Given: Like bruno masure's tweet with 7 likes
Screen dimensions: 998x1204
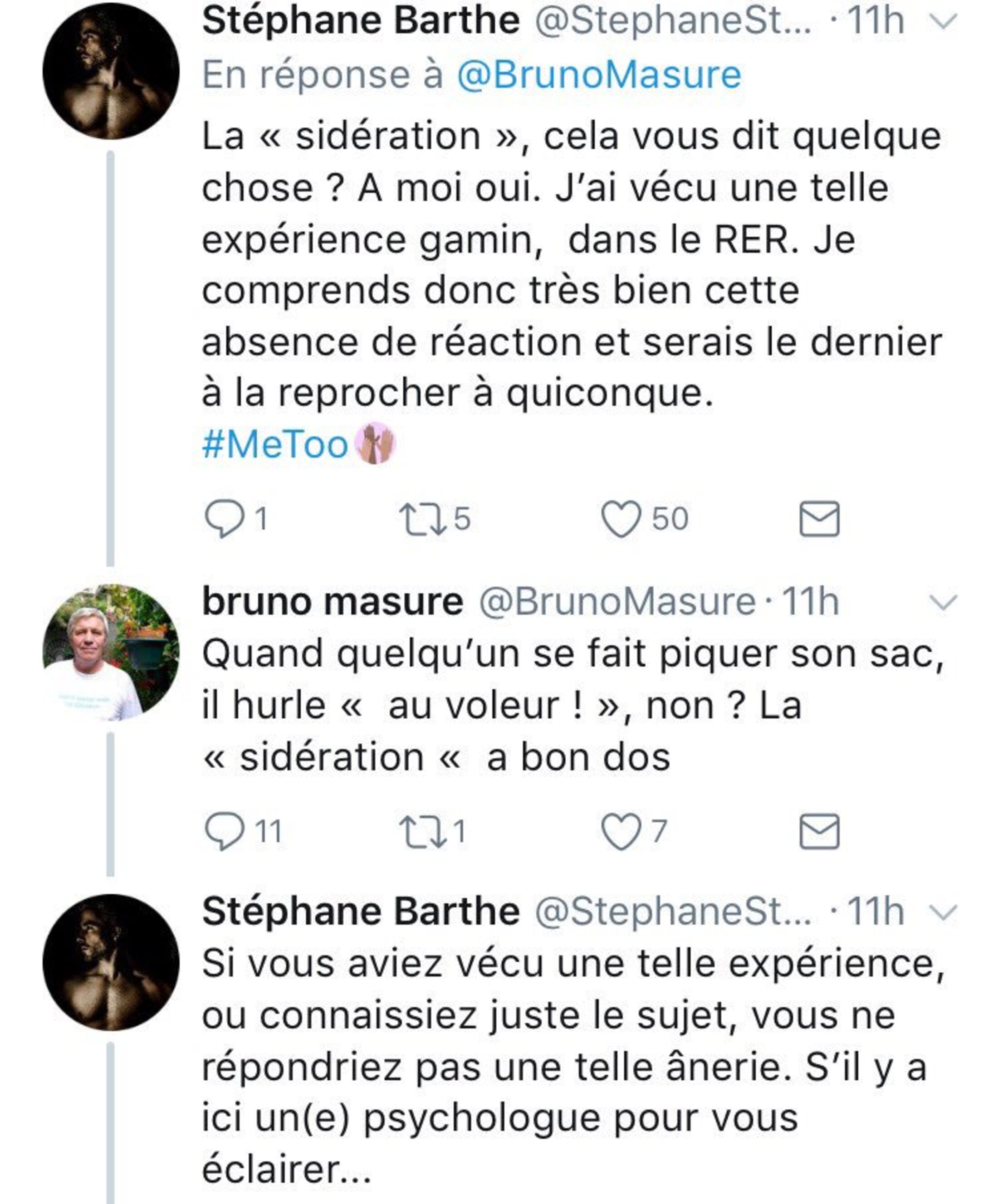Looking at the screenshot, I should (620, 832).
